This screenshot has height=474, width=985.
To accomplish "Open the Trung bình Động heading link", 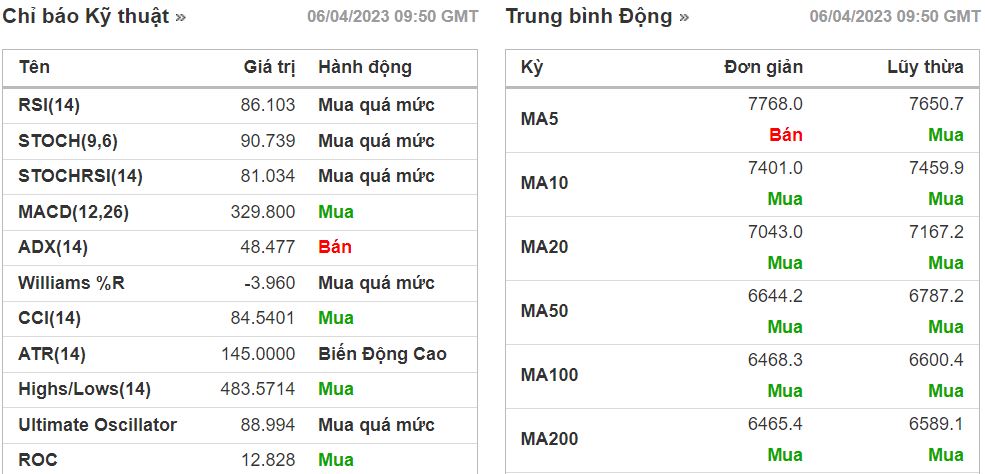I will click(x=589, y=16).
